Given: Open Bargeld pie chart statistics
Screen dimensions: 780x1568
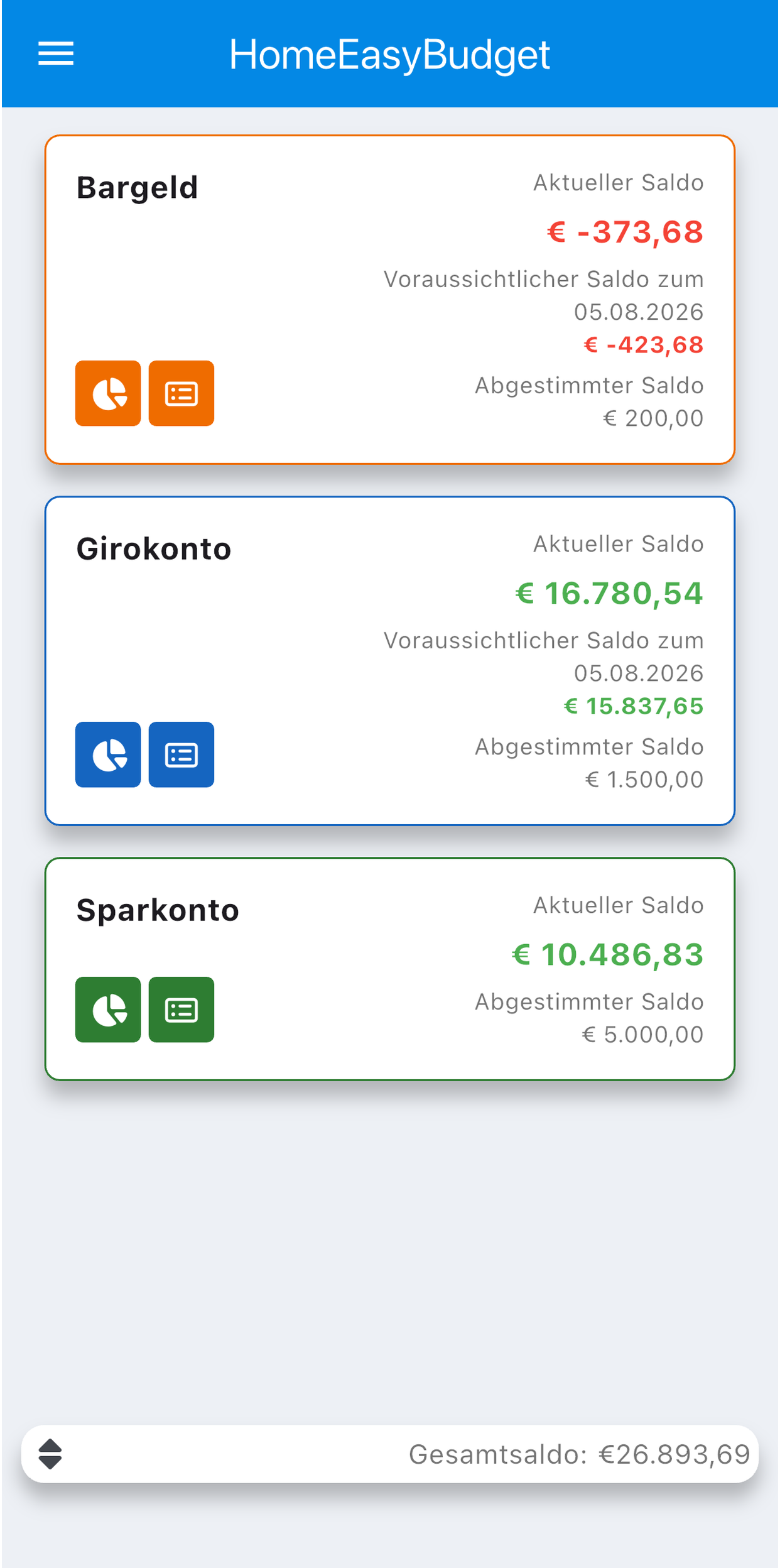Looking at the screenshot, I should 108,393.
